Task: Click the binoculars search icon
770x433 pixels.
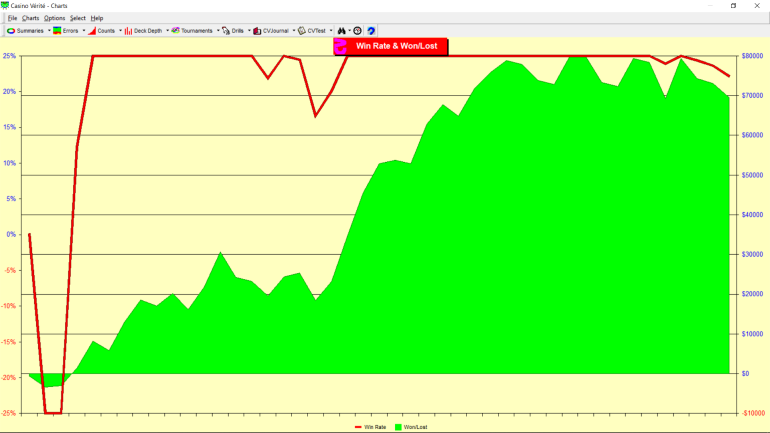Action: click(x=341, y=31)
